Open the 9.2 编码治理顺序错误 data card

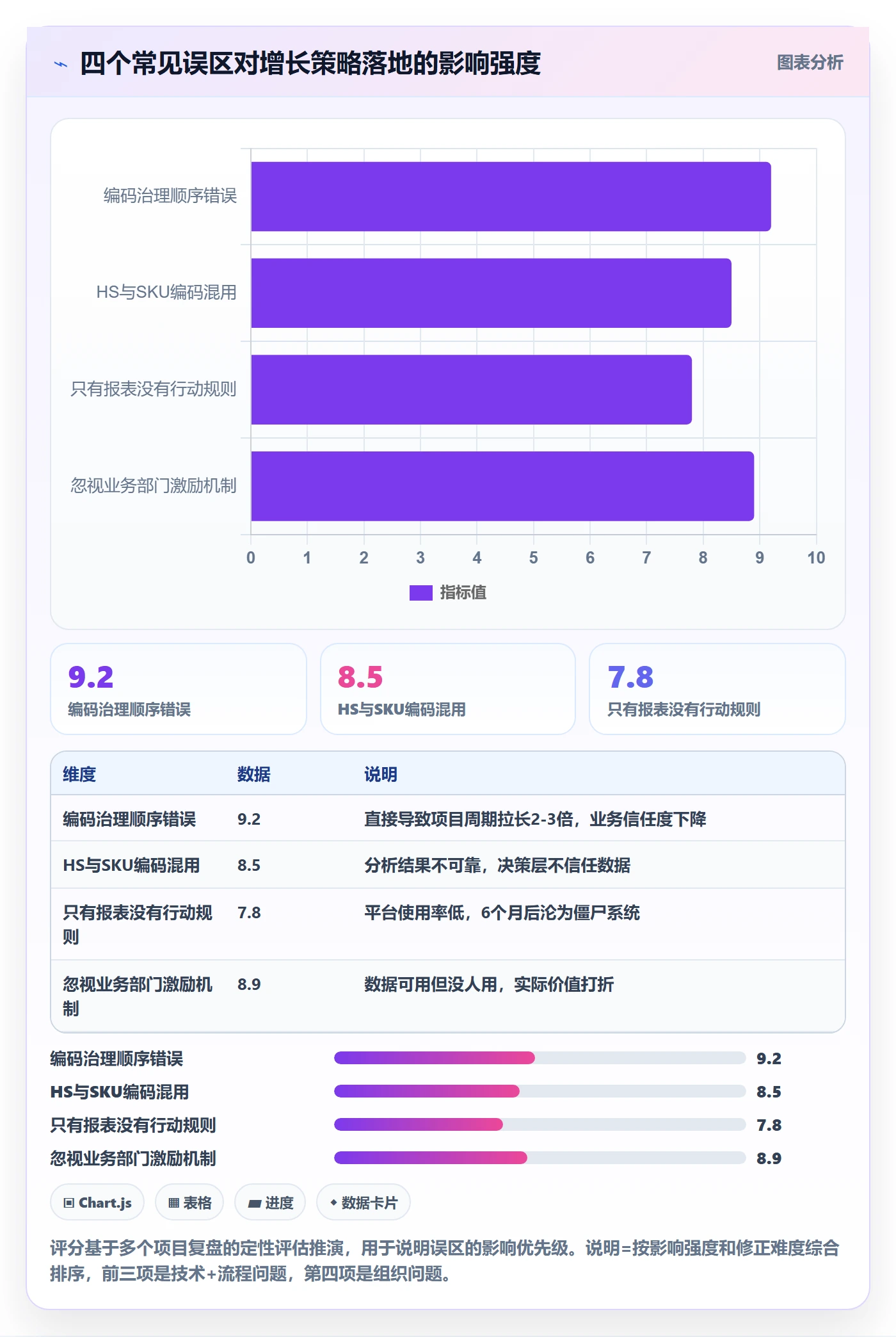pos(179,689)
